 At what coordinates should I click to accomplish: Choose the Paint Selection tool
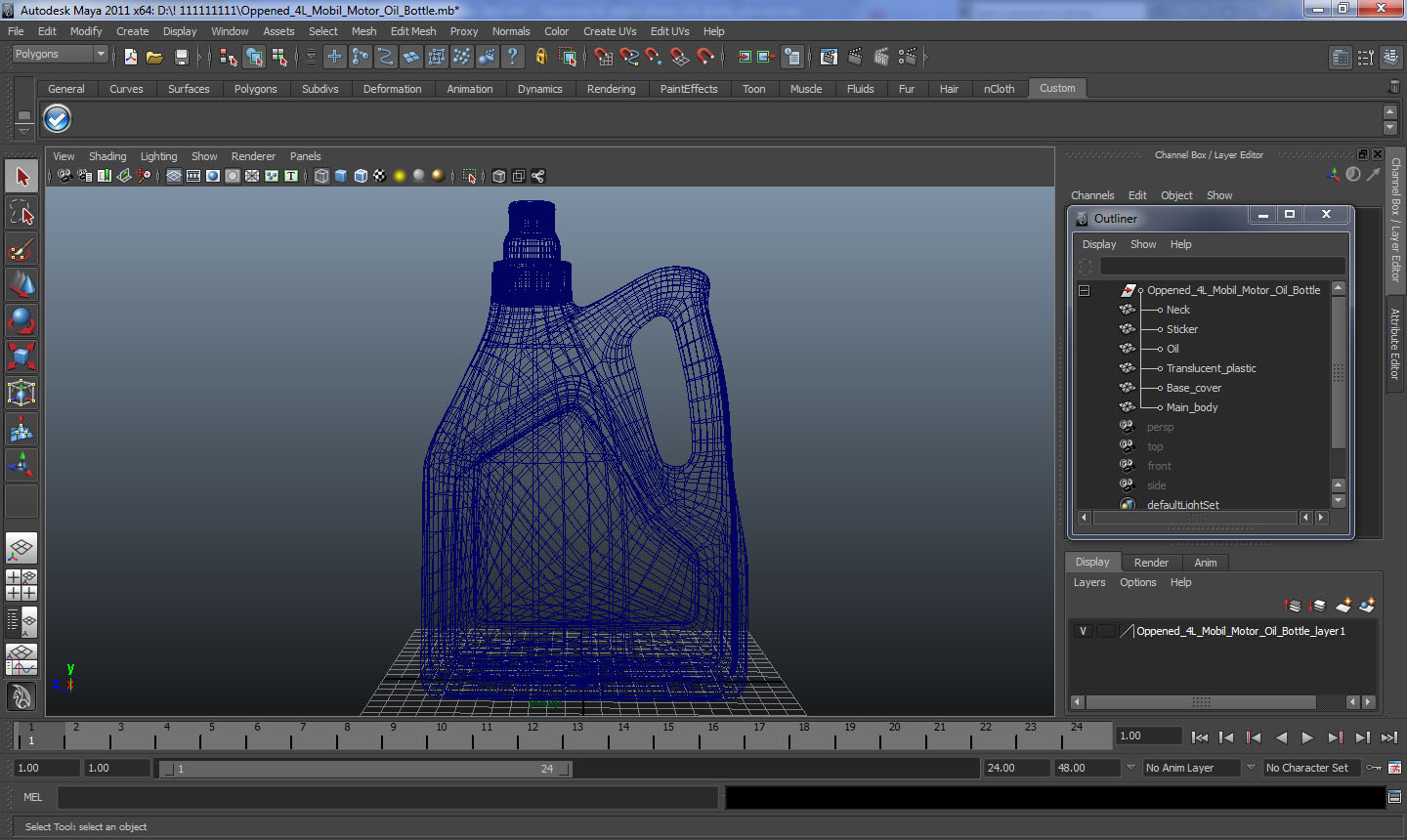21,249
